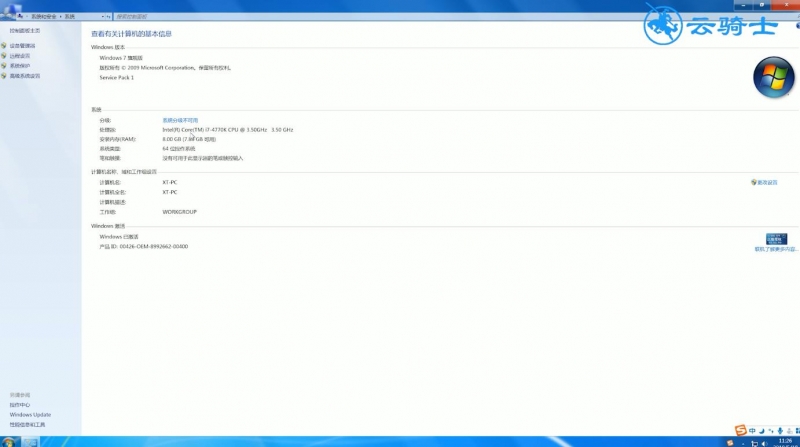Image resolution: width=800 pixels, height=447 pixels.
Task: Open the IME toolbox grid icon
Action: pyautogui.click(x=797, y=431)
